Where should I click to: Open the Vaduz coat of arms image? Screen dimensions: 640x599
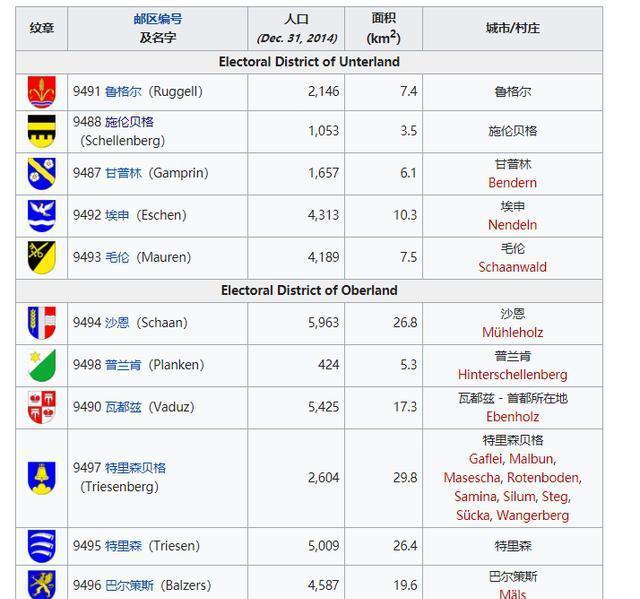41,407
